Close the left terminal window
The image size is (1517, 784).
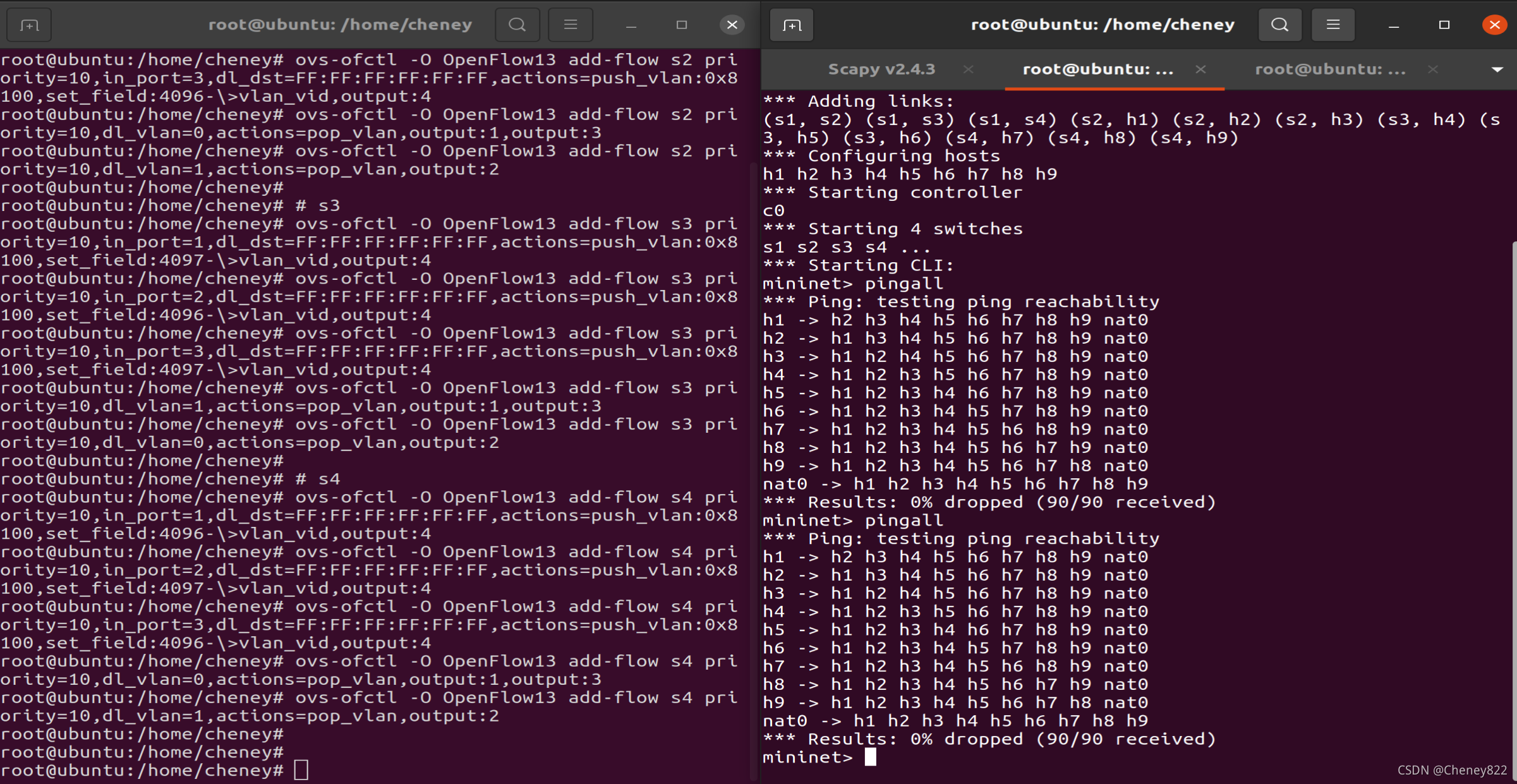click(732, 25)
